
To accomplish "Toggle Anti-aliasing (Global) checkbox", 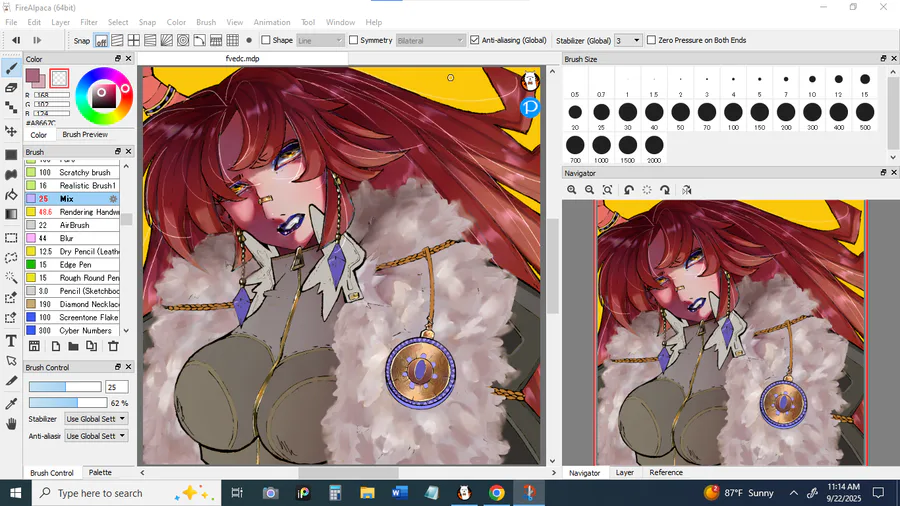I will coord(475,40).
